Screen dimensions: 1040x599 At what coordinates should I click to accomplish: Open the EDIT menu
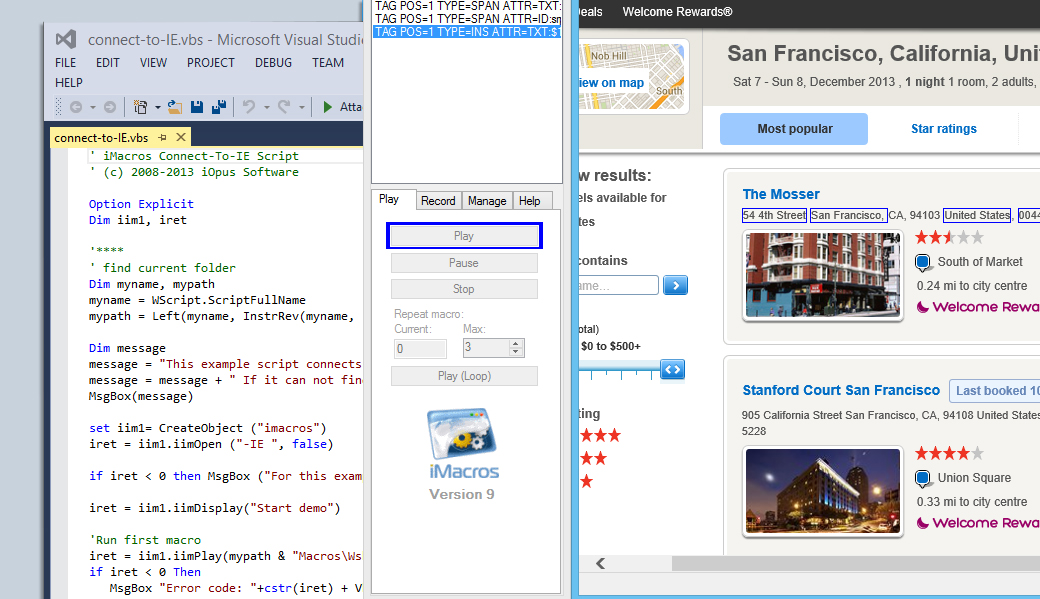107,62
